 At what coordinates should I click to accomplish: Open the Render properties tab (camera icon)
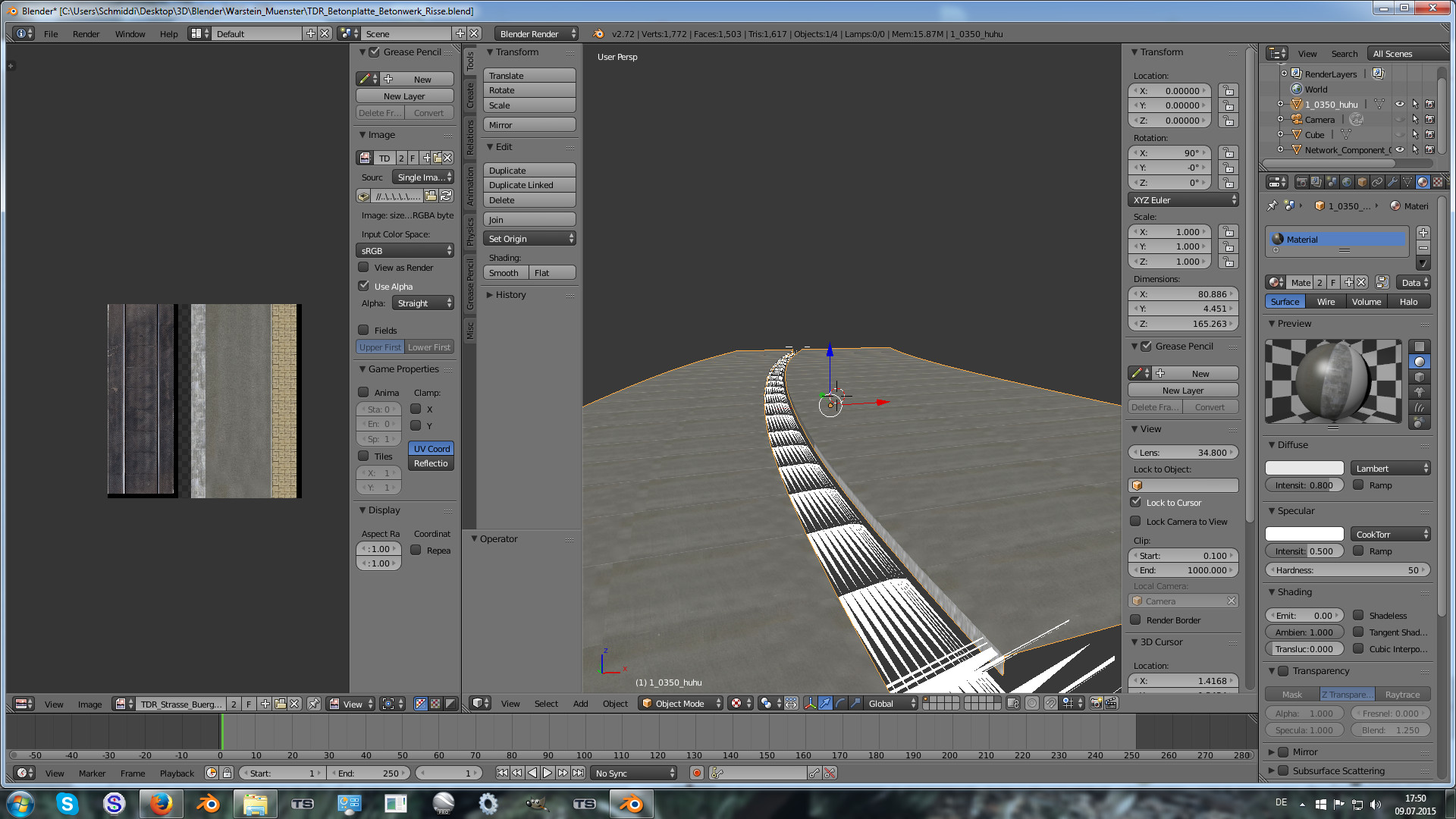1301,182
